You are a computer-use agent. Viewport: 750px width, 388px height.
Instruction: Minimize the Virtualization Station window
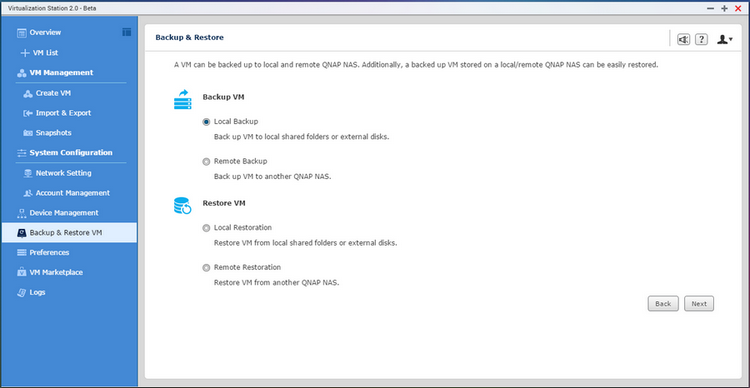[x=711, y=9]
